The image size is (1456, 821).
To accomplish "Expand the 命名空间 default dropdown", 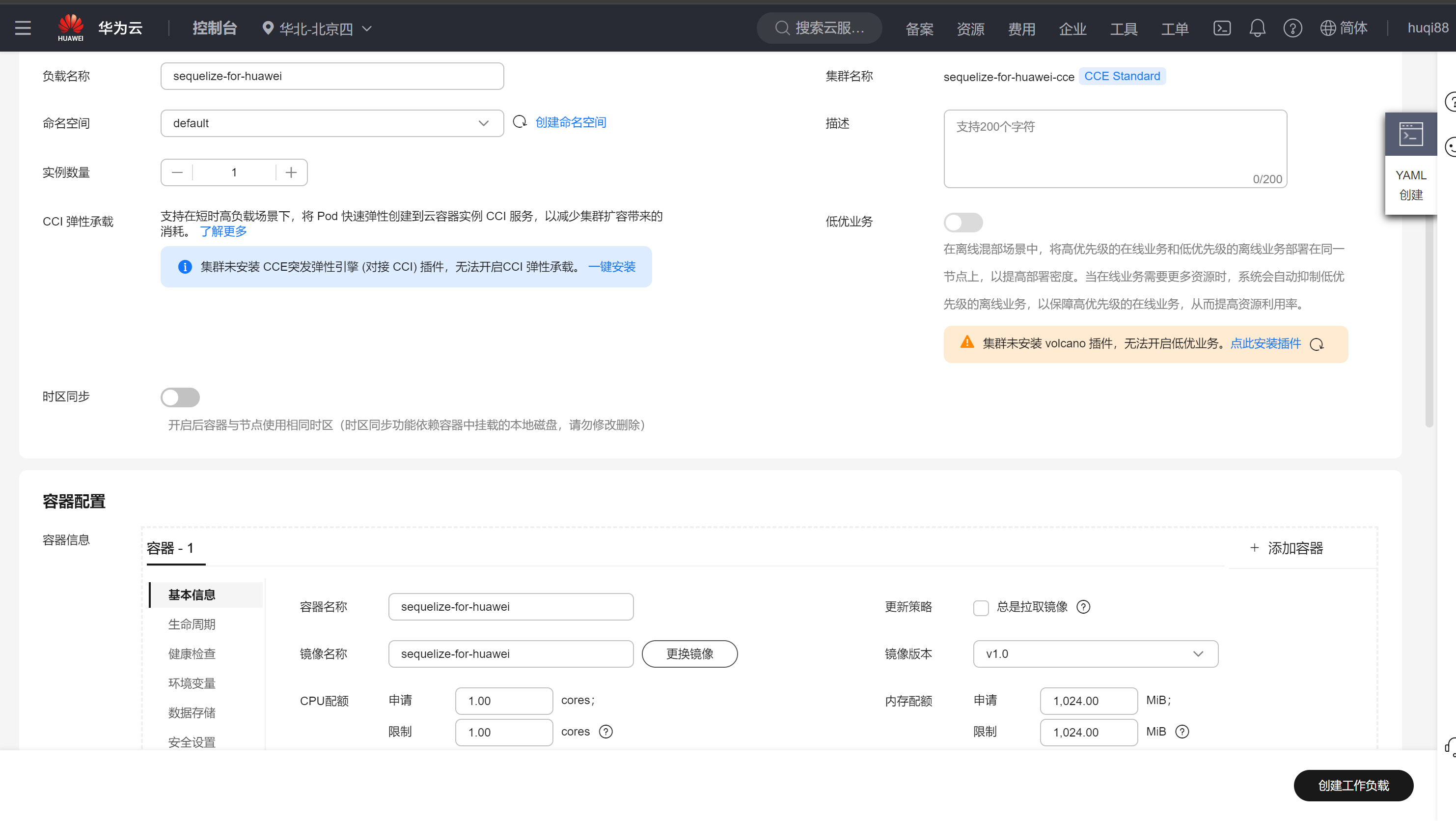I will [332, 123].
